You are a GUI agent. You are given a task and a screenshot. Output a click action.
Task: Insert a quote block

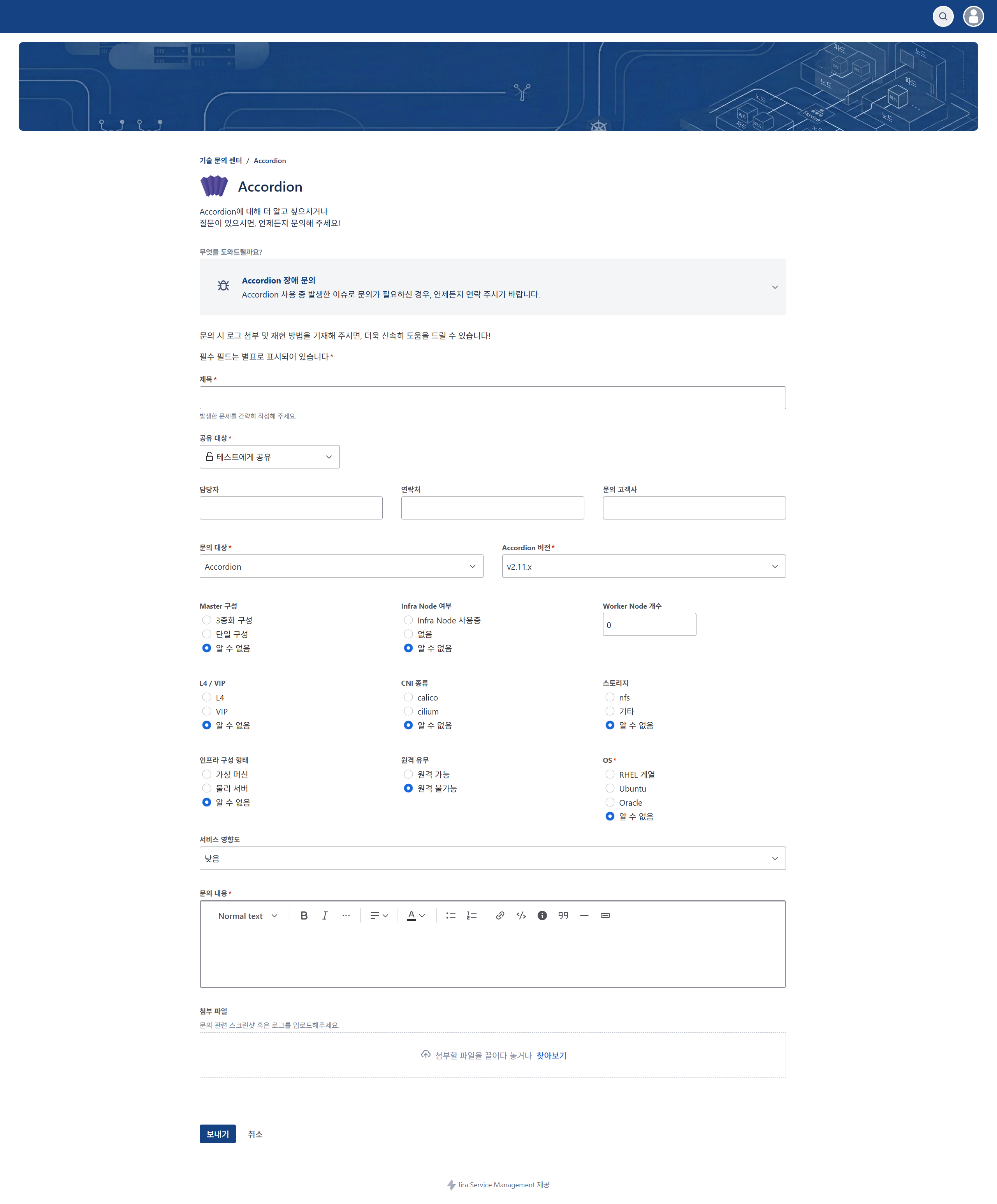pos(563,915)
